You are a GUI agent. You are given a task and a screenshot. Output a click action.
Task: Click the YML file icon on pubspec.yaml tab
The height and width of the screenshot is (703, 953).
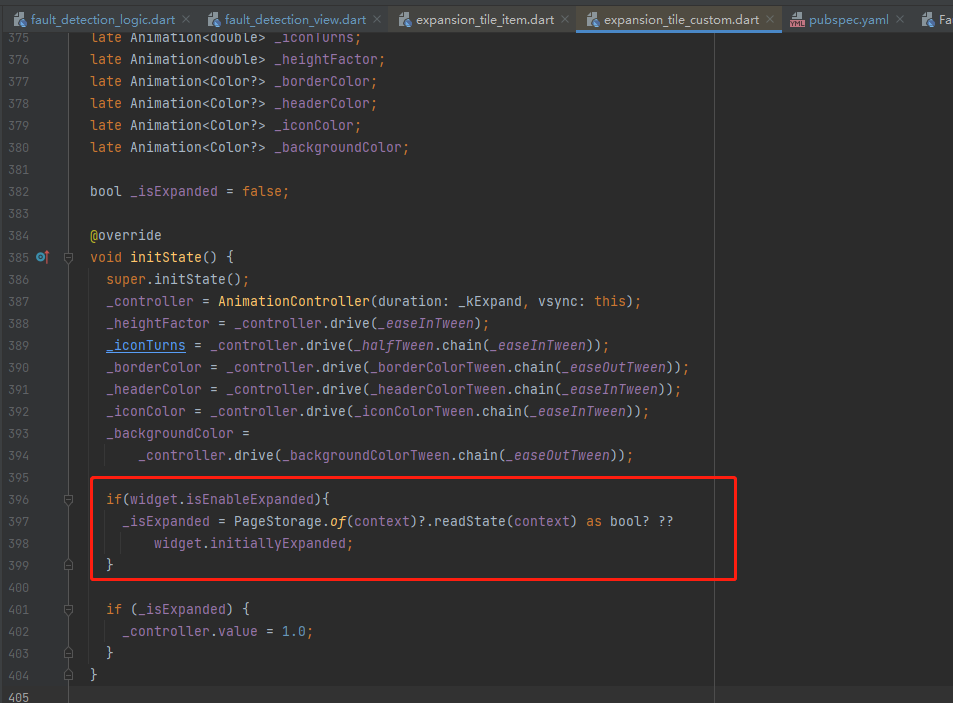797,20
